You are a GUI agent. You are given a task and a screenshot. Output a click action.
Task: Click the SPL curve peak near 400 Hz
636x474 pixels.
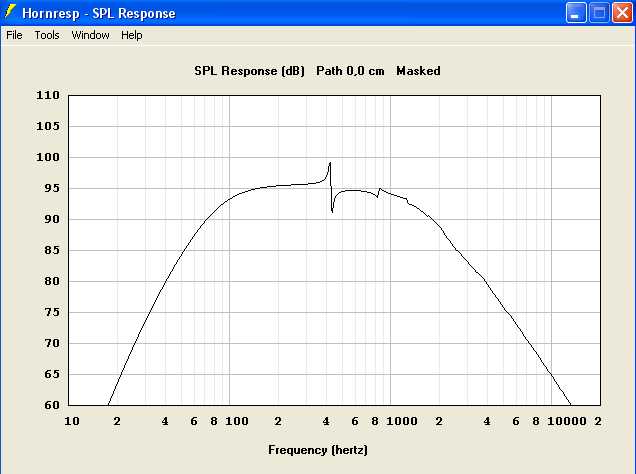click(x=330, y=163)
